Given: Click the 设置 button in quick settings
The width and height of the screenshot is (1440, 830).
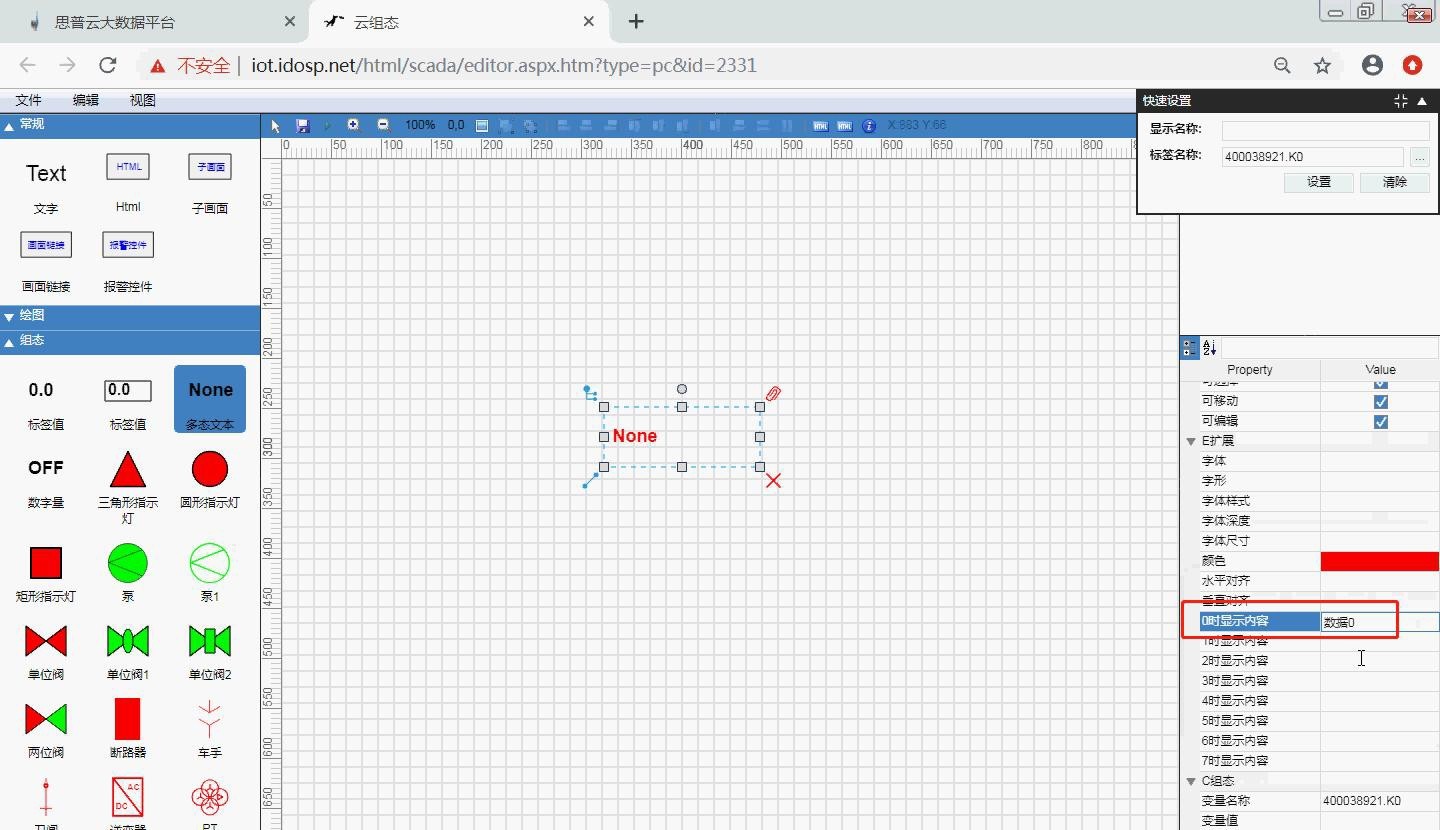Looking at the screenshot, I should pyautogui.click(x=1319, y=182).
